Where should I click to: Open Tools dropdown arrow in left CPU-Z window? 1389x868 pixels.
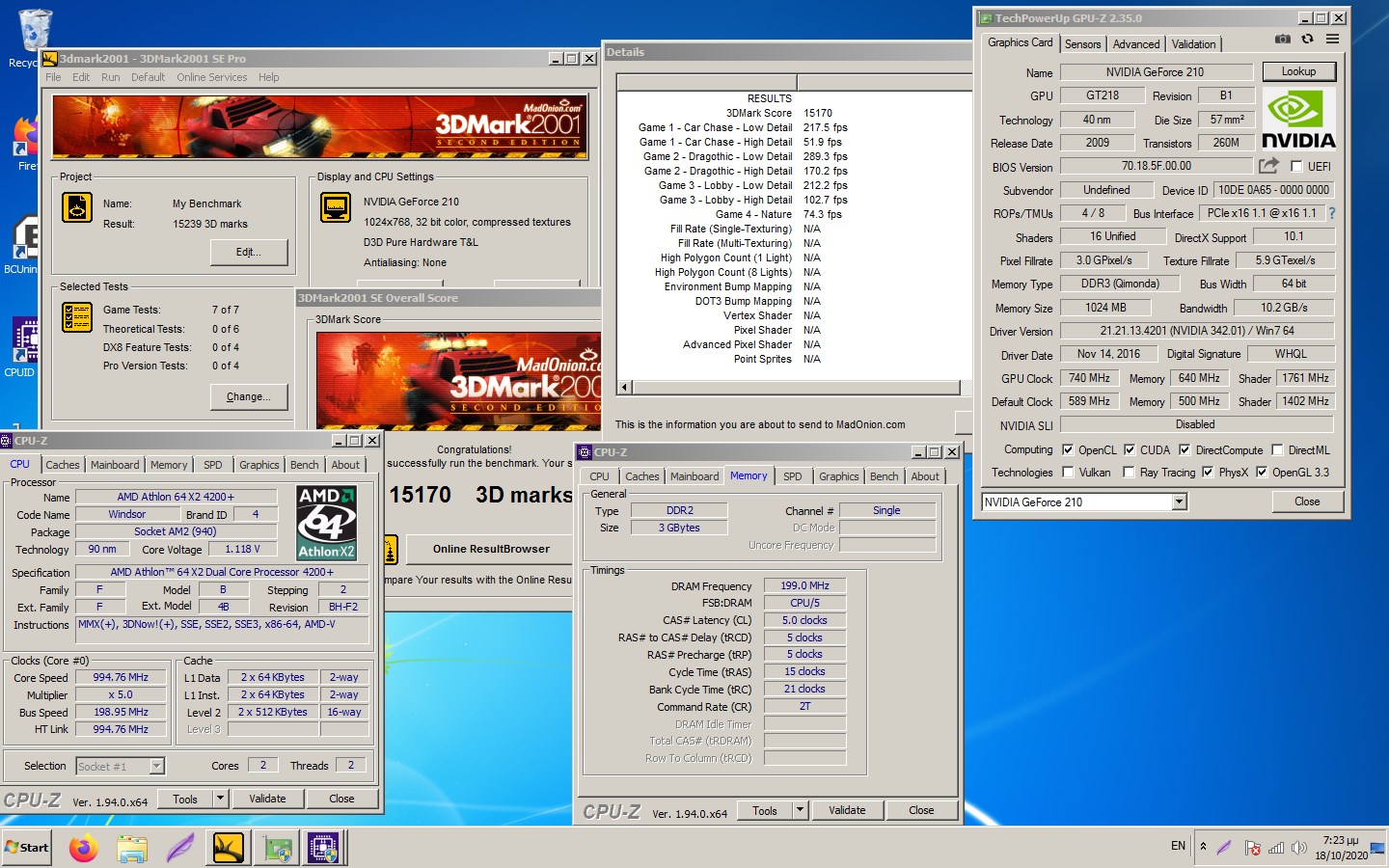click(x=220, y=799)
